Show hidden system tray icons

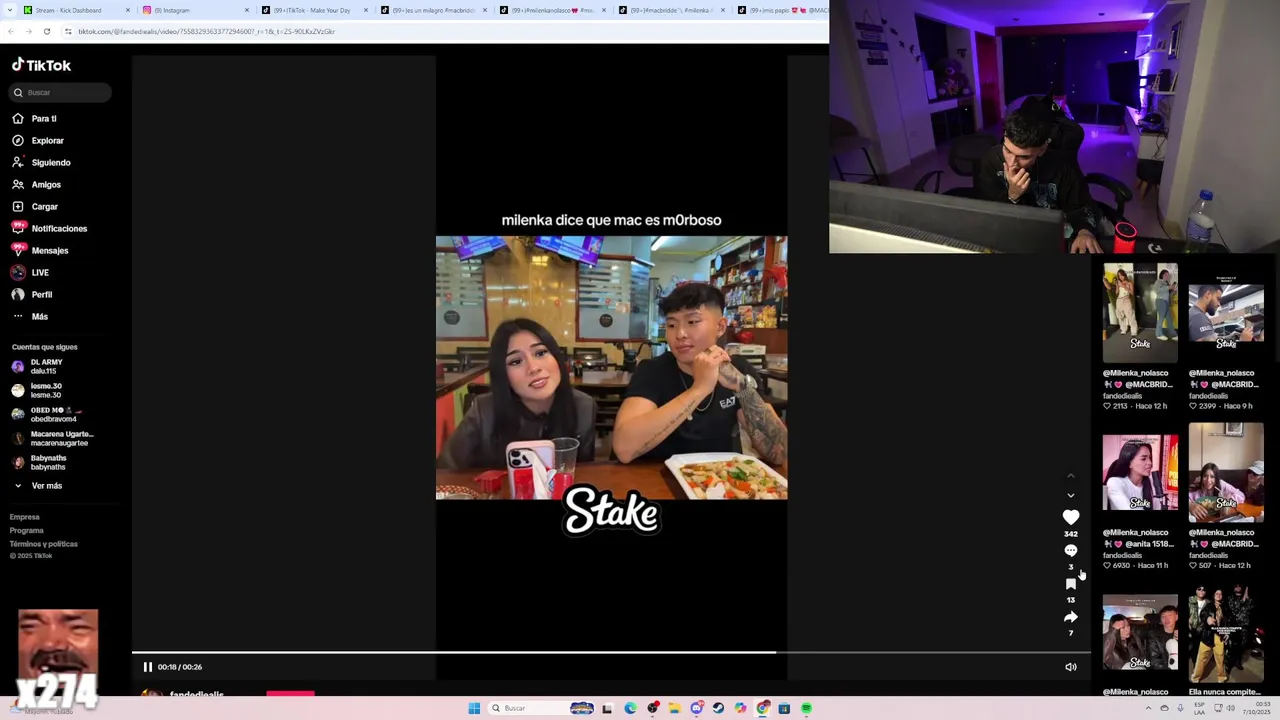coord(1148,708)
